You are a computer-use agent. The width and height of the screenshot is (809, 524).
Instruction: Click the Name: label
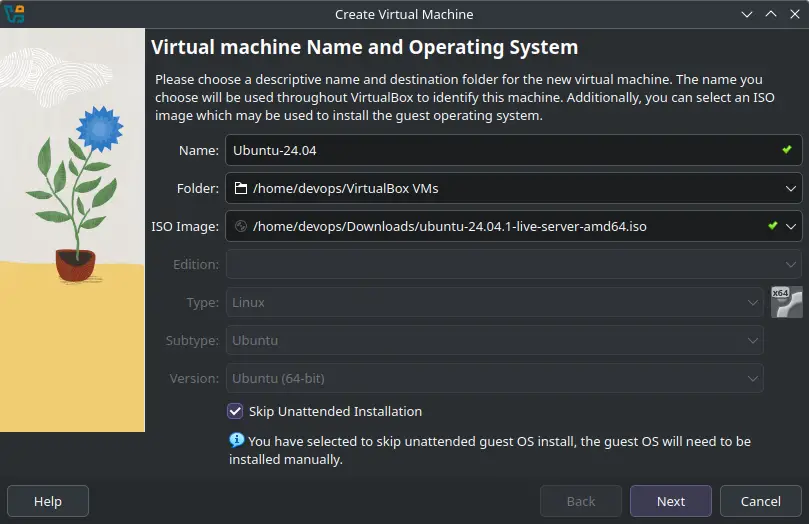coord(199,150)
